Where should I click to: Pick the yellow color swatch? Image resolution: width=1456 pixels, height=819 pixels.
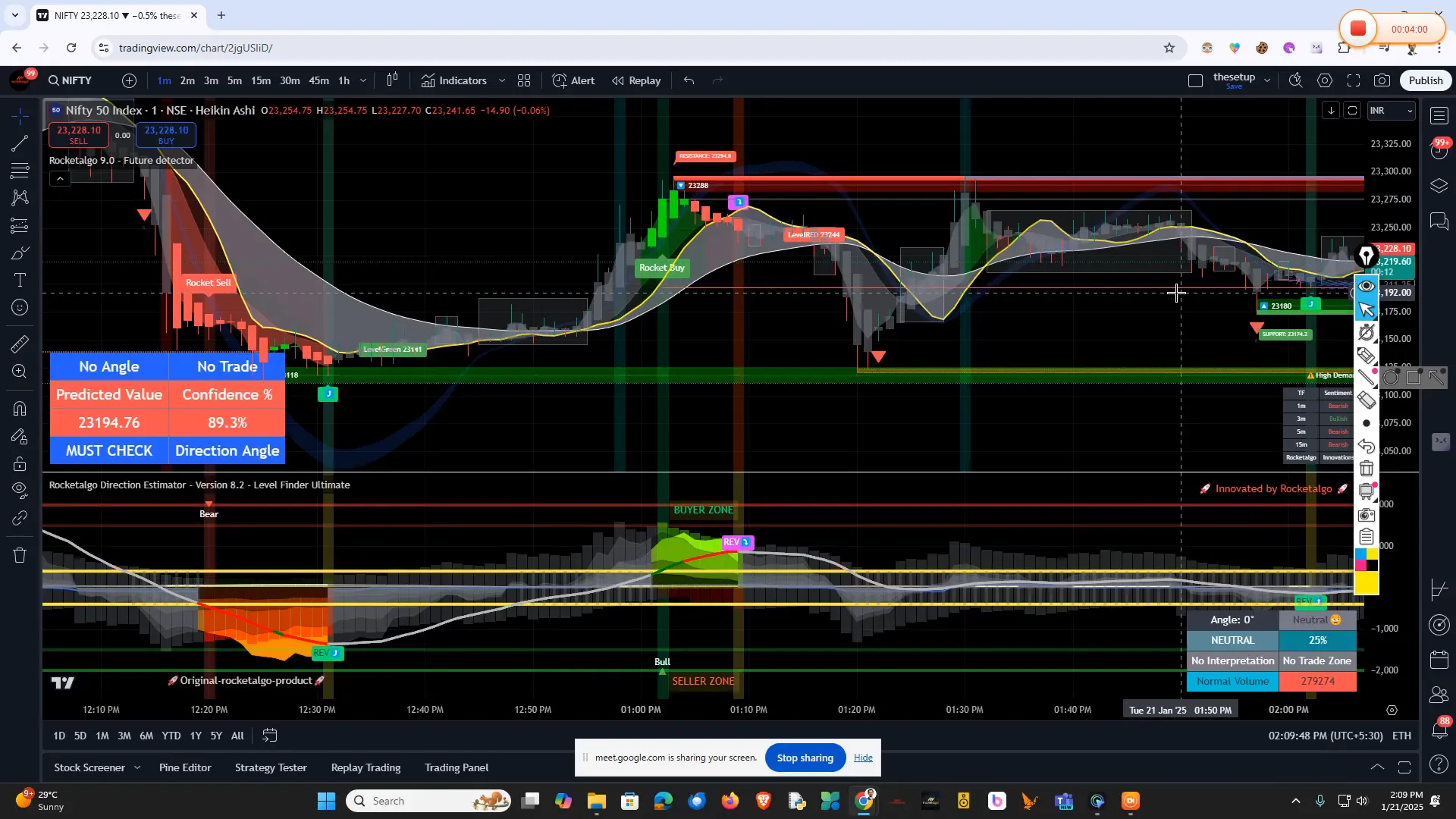pos(1367,582)
